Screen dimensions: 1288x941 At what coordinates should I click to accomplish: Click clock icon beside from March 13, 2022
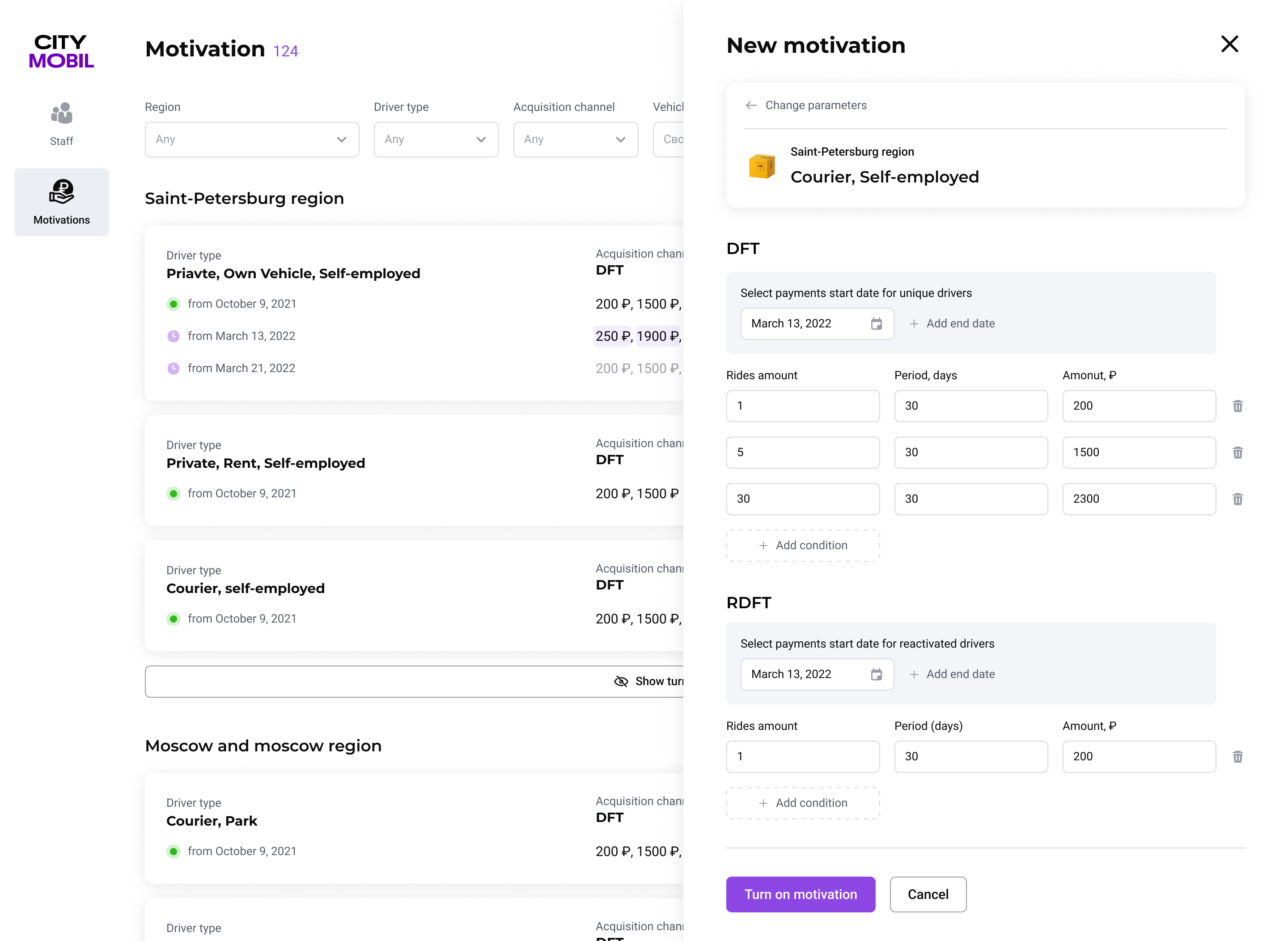173,336
